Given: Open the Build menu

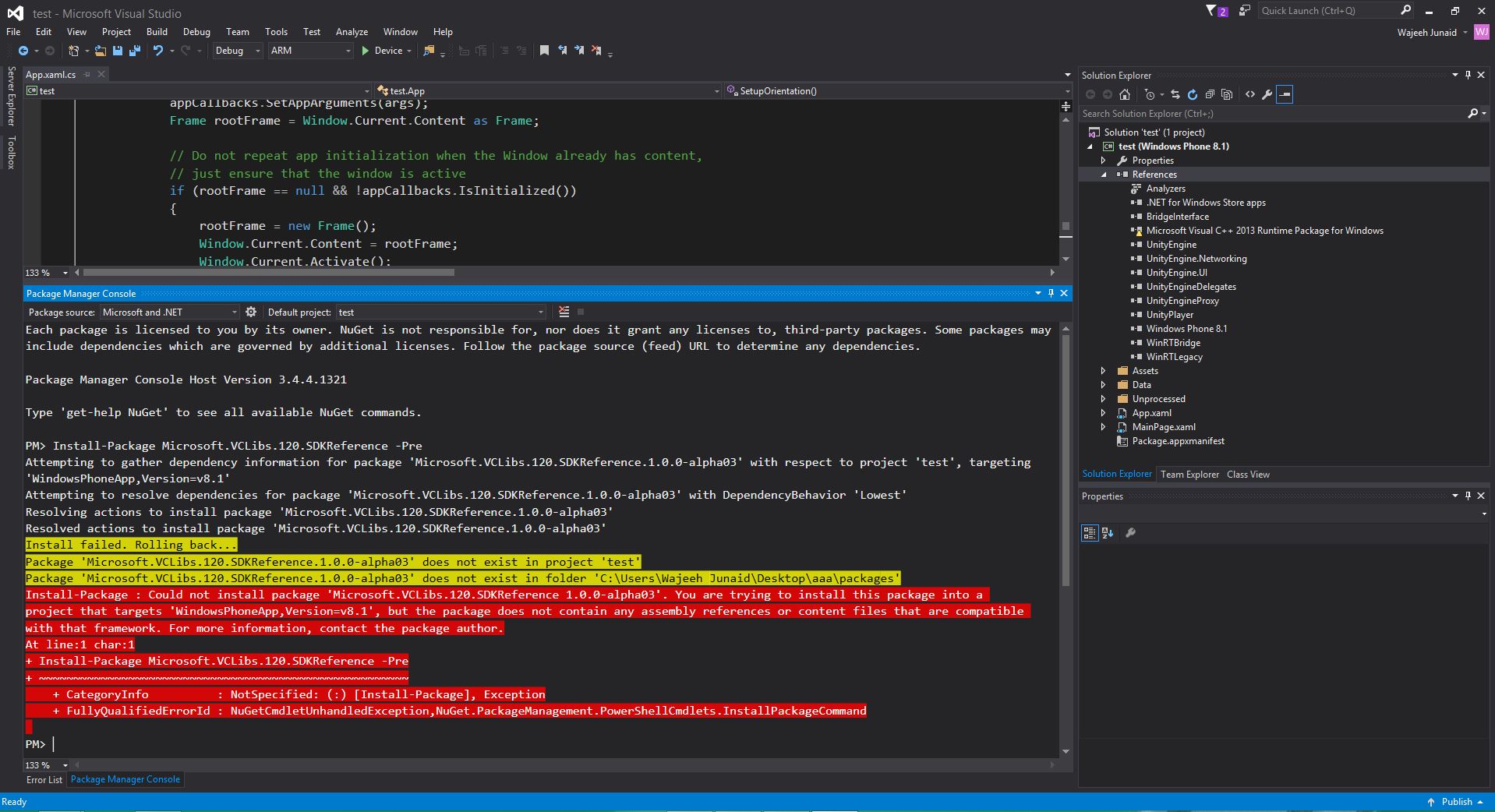Looking at the screenshot, I should coord(157,32).
